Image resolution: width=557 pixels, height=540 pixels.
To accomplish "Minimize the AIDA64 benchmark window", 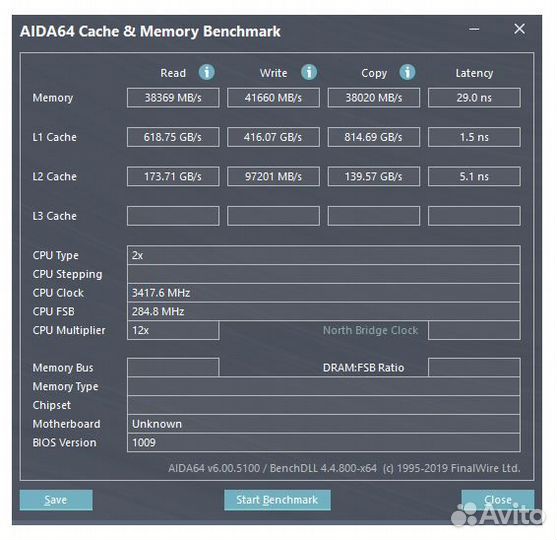I will pyautogui.click(x=474, y=29).
